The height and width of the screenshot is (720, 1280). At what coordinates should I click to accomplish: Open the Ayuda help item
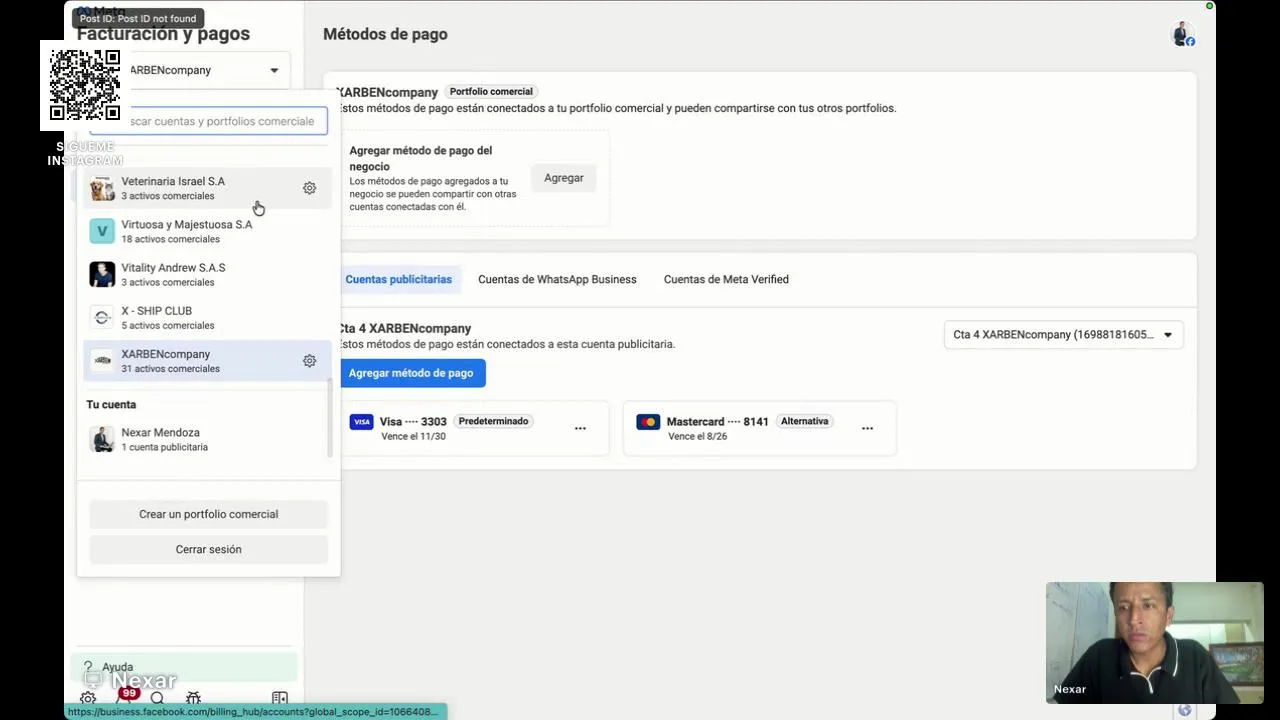coord(184,667)
